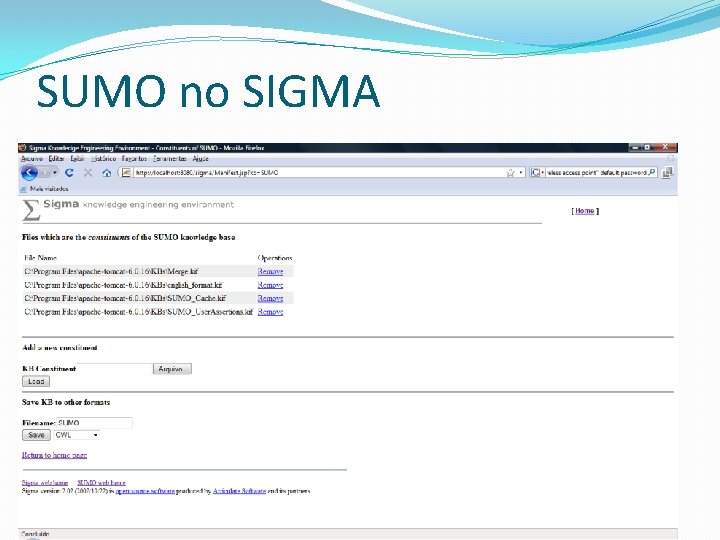Open the Arquivo menu

32,158
